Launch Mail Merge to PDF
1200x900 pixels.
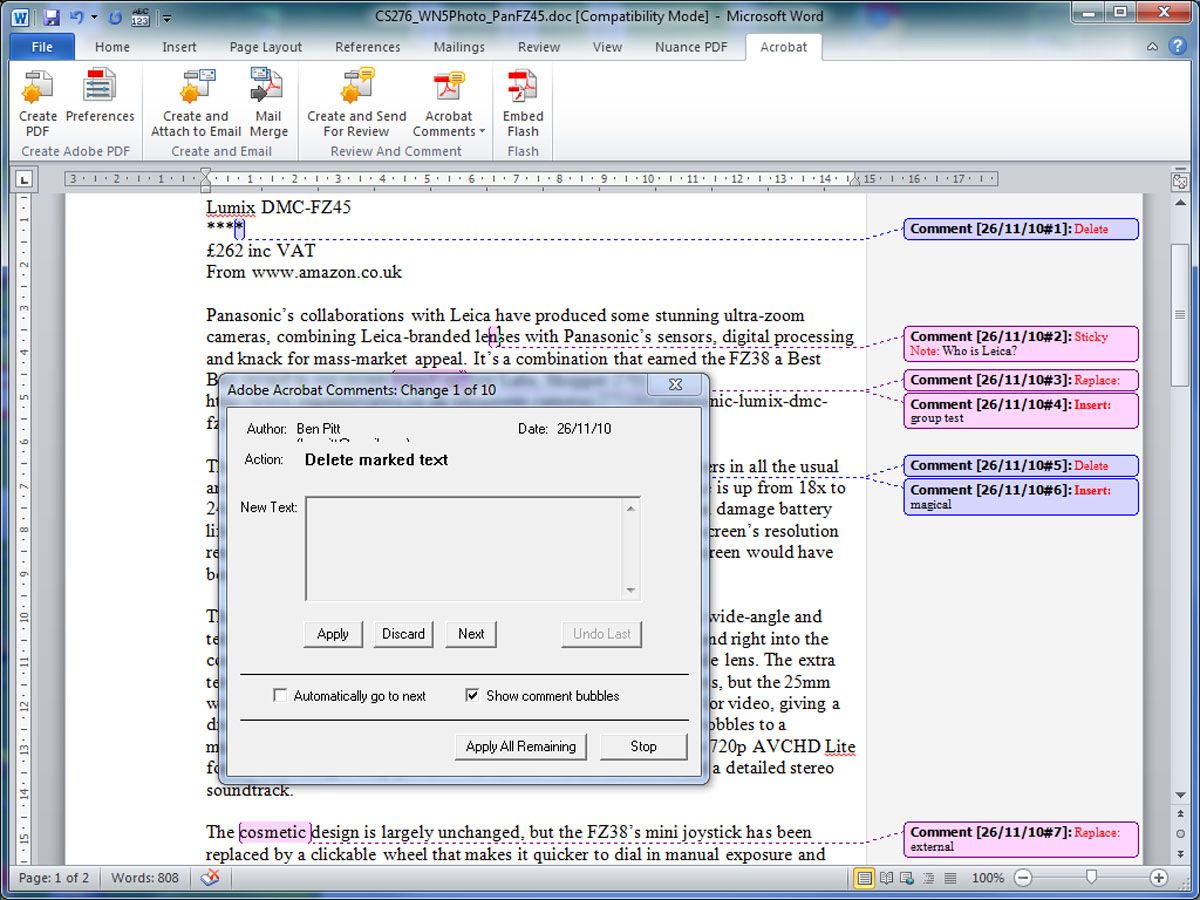(x=268, y=103)
